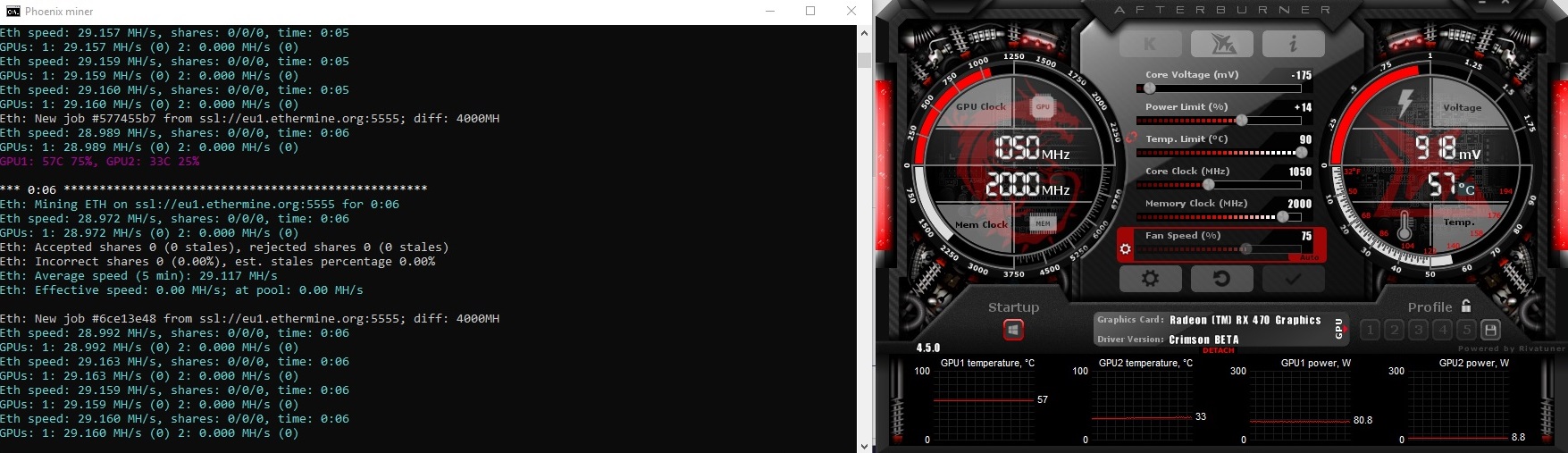Launch the OC Scanner jet icon button
This screenshot has width=1568, height=453.
(x=1221, y=43)
